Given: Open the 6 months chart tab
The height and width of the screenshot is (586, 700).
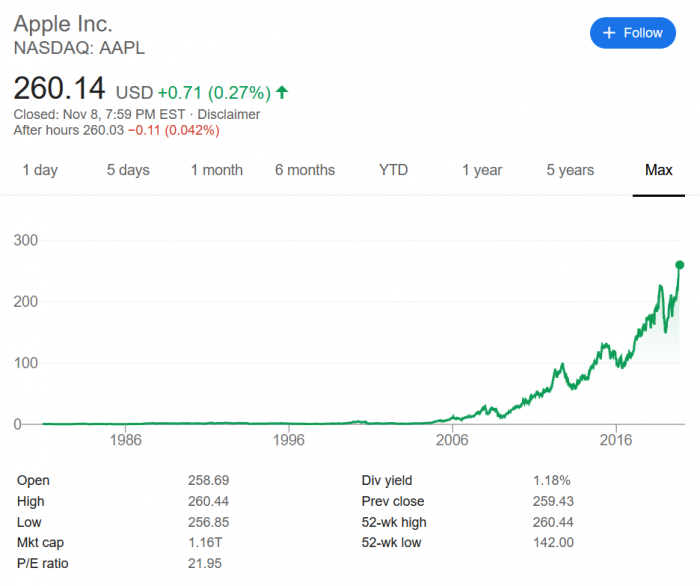Looking at the screenshot, I should click(x=305, y=170).
